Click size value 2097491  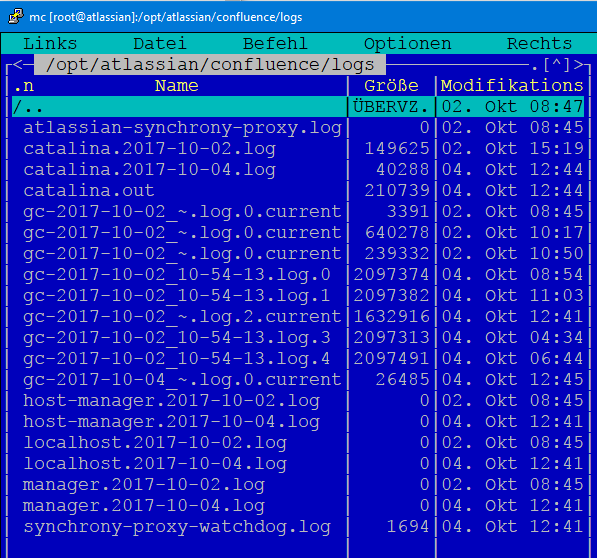[x=391, y=359]
